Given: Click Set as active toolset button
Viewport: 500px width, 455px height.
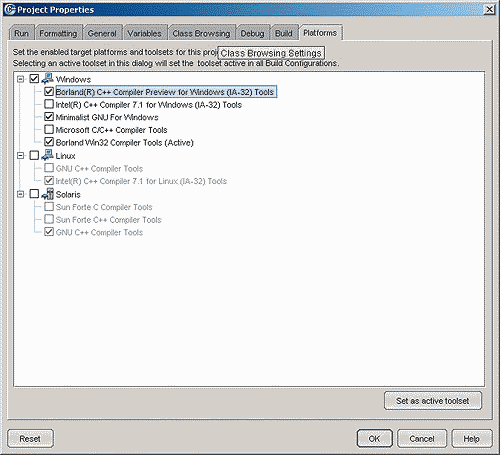Looking at the screenshot, I should (433, 401).
